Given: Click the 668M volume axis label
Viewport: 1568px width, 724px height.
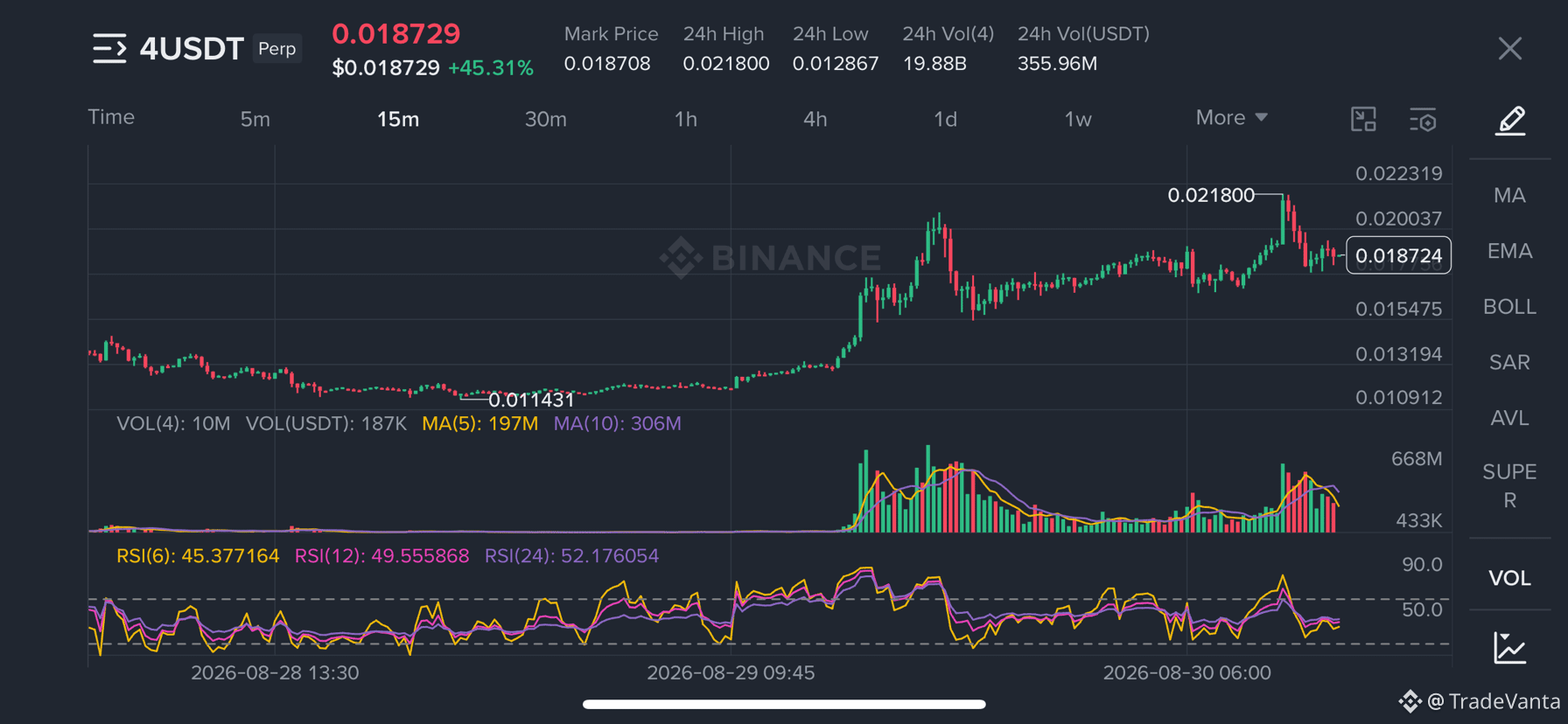Looking at the screenshot, I should (x=1417, y=459).
